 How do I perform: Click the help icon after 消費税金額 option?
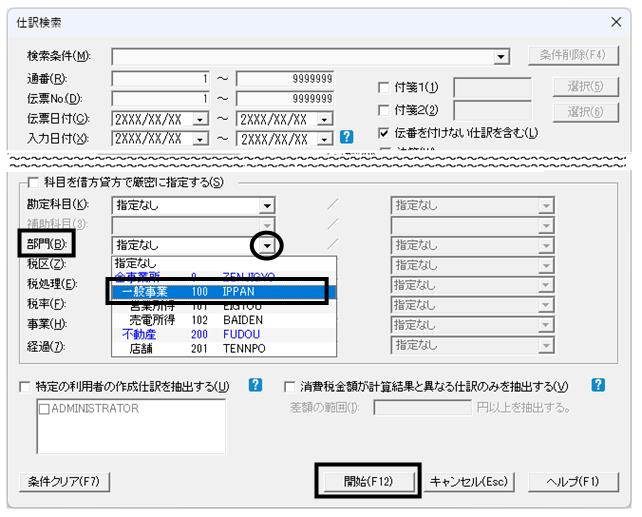pyautogui.click(x=597, y=385)
